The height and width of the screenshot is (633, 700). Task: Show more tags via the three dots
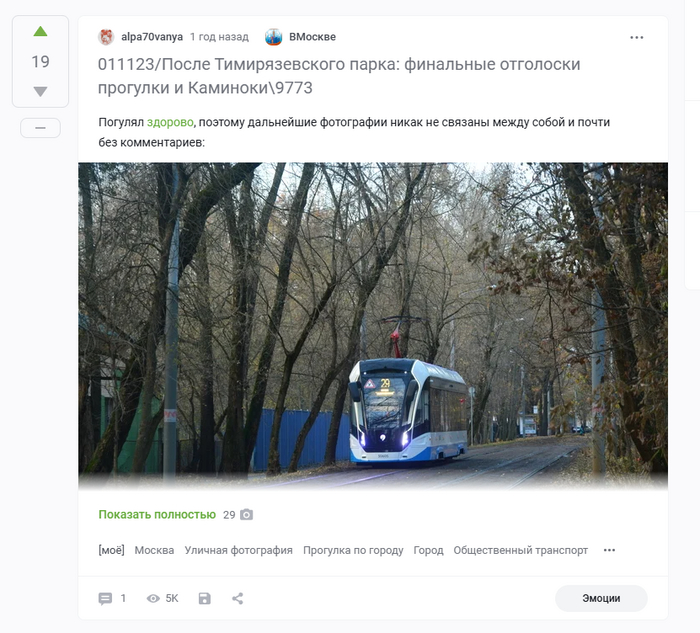click(x=609, y=550)
